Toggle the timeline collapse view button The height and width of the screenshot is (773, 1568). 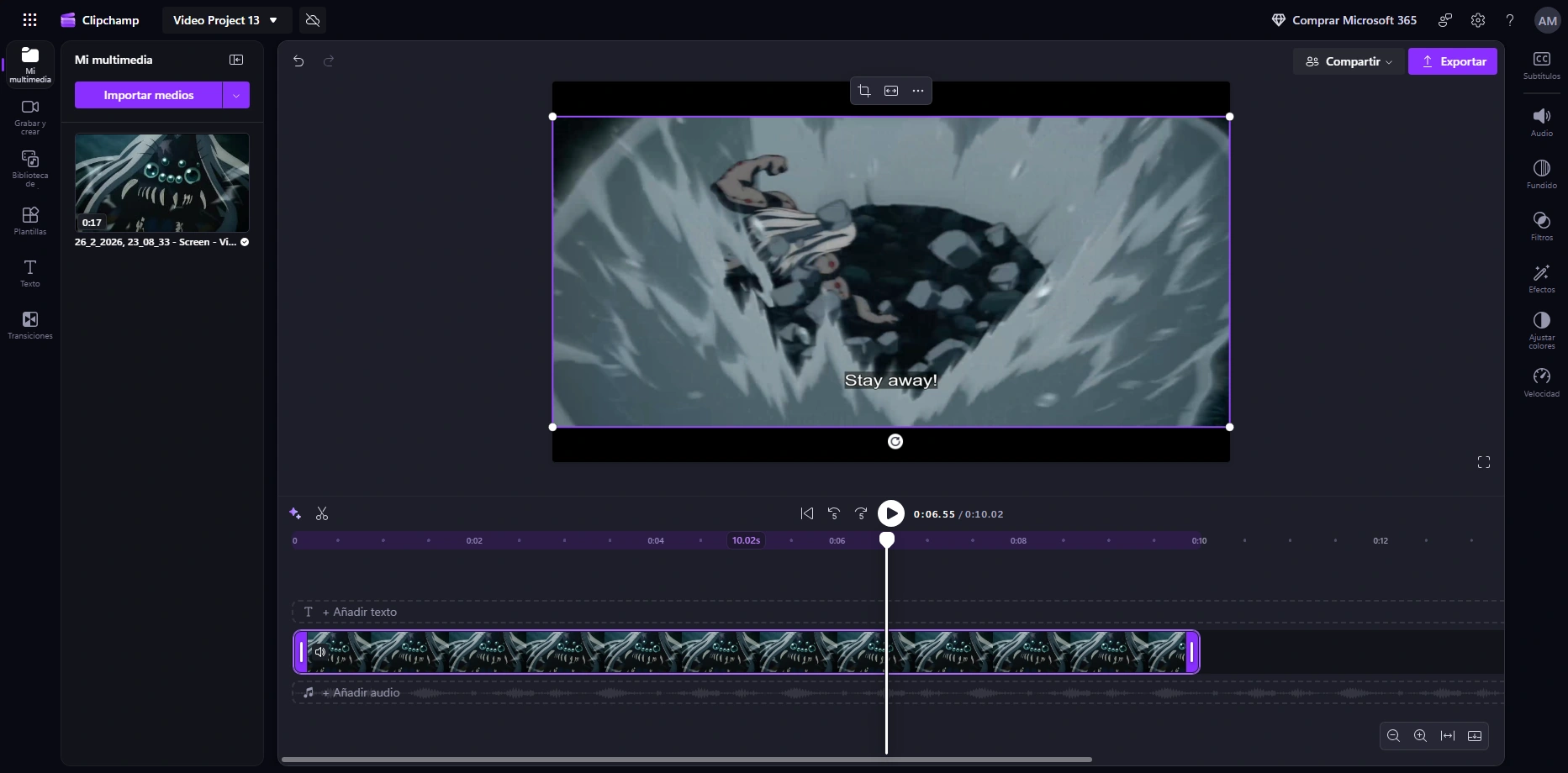pyautogui.click(x=1475, y=736)
